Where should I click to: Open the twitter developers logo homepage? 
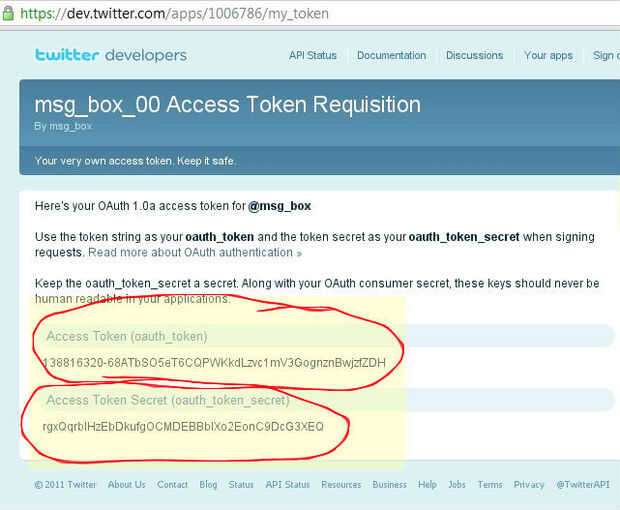[x=111, y=55]
